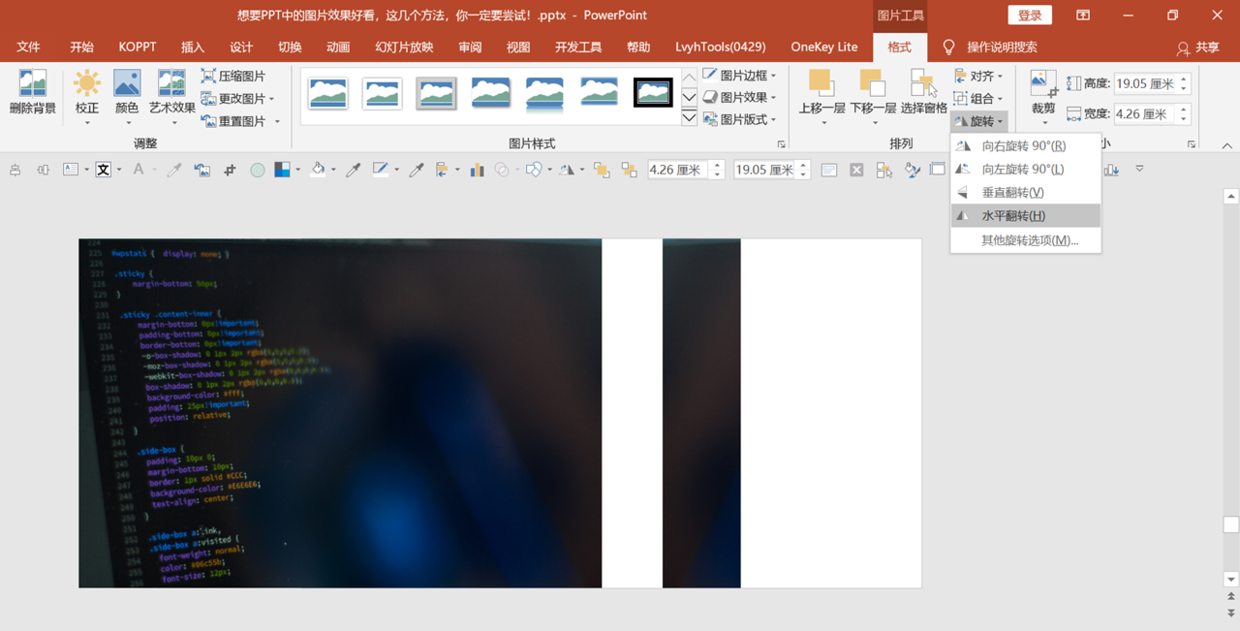Click 上移一层 bring forward icon
This screenshot has width=1240, height=631.
[x=822, y=84]
